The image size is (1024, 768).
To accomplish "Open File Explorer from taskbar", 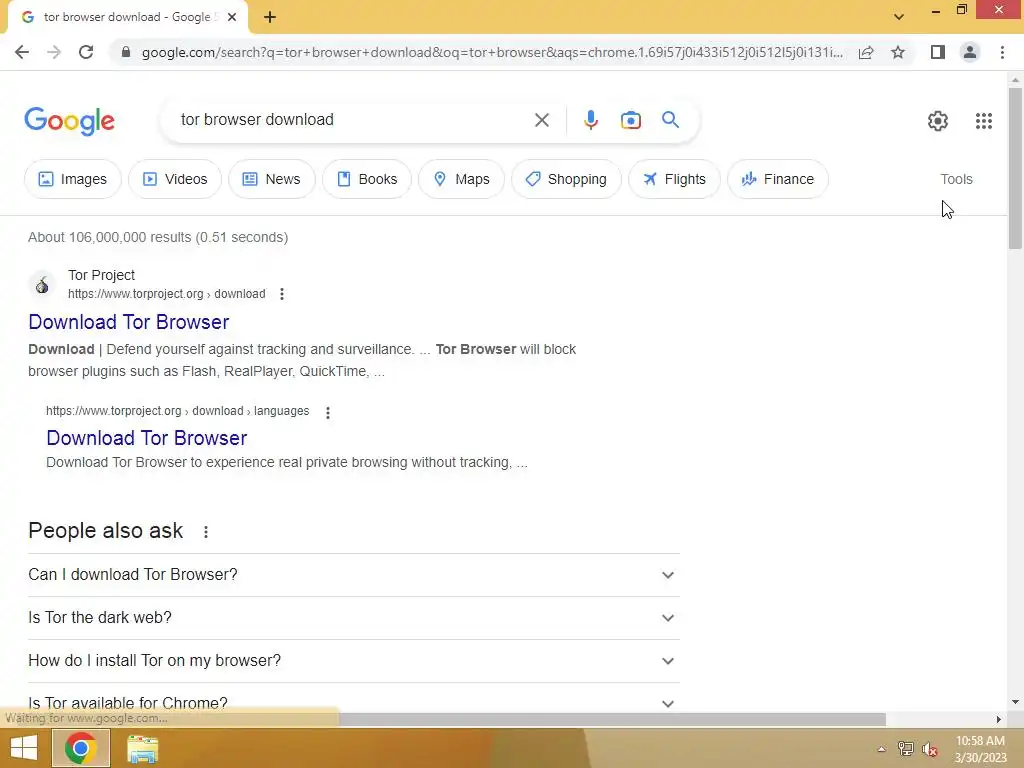I will coord(142,748).
